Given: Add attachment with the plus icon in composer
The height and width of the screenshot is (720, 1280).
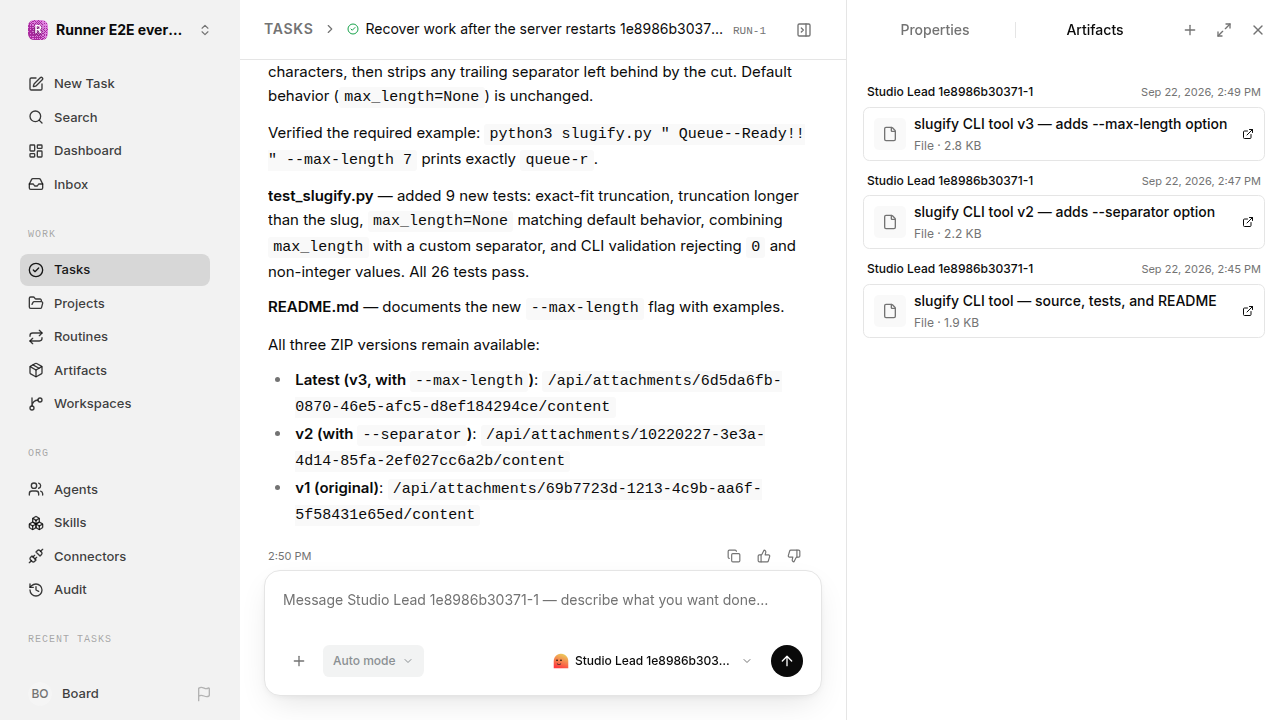Looking at the screenshot, I should 299,661.
